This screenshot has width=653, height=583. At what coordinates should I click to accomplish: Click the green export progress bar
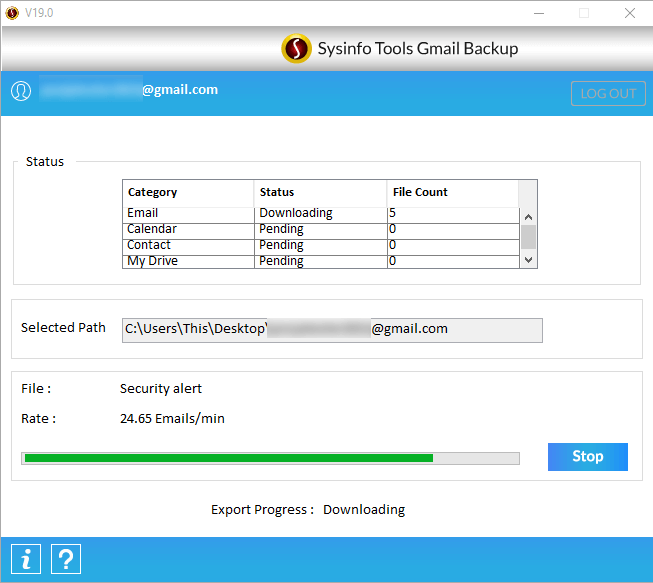pos(270,458)
